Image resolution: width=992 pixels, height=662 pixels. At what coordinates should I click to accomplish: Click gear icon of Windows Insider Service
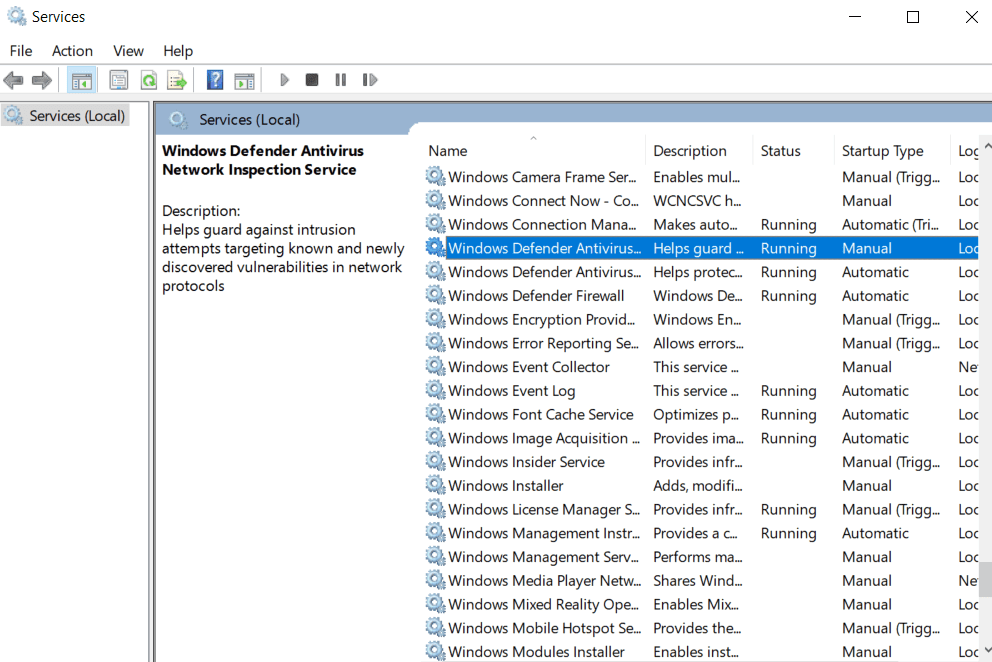pyautogui.click(x=435, y=461)
